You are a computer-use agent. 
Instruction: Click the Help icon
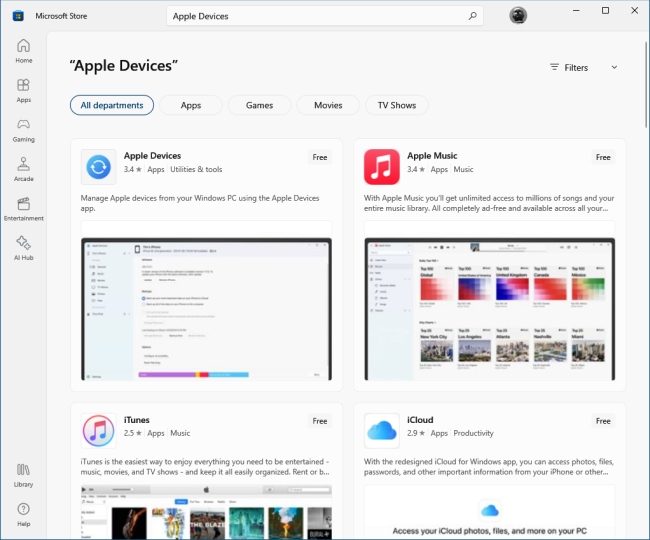tap(23, 513)
